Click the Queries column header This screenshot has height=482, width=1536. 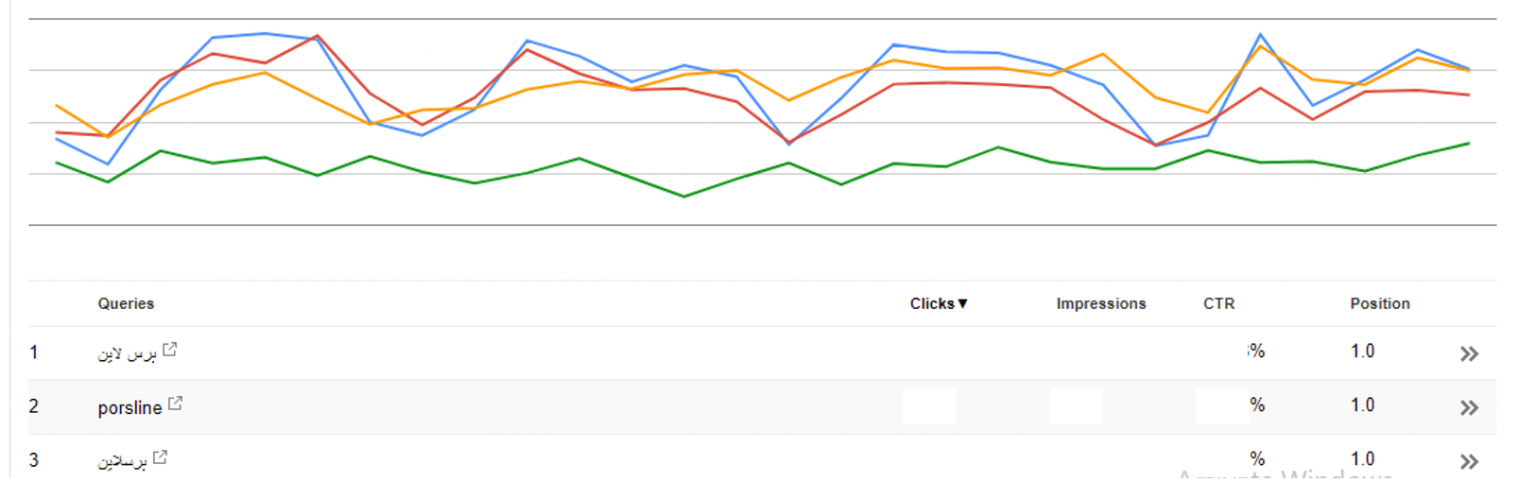[x=126, y=304]
